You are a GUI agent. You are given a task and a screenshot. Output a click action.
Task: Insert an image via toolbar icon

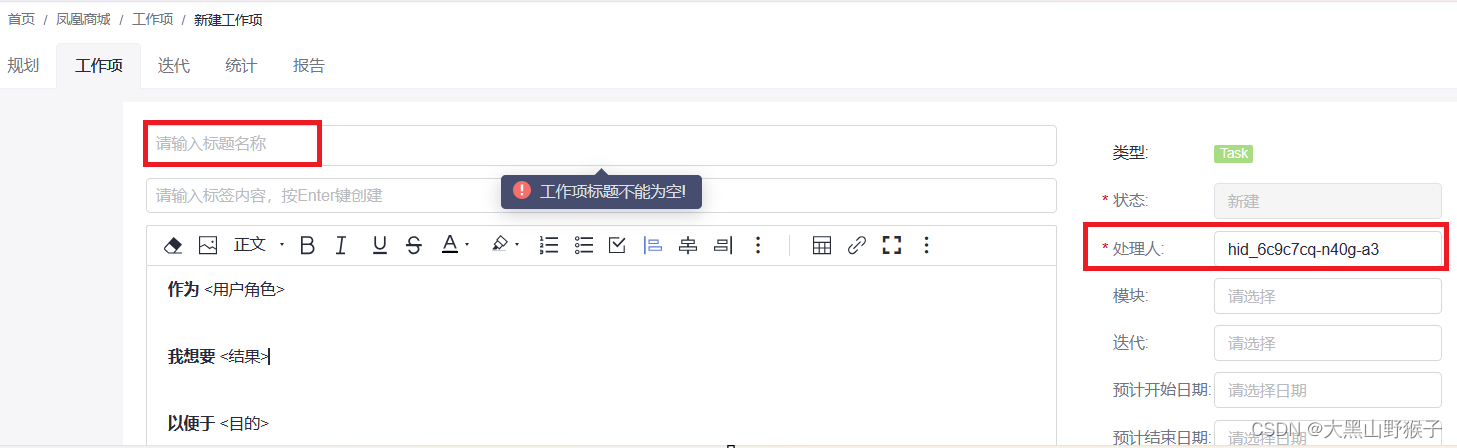point(208,245)
